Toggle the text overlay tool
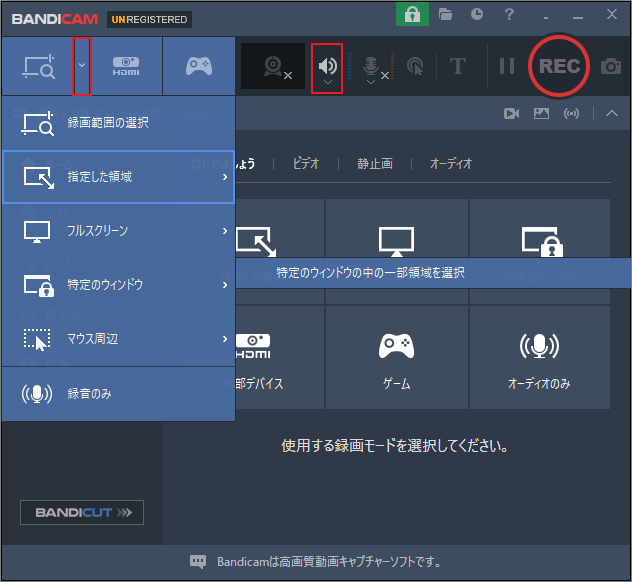This screenshot has width=632, height=582. pyautogui.click(x=458, y=66)
